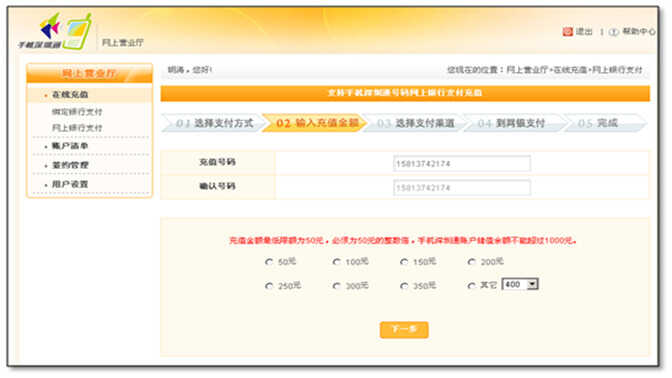Click the orange bank payment title banner
This screenshot has height=378, width=672.
pyautogui.click(x=405, y=93)
